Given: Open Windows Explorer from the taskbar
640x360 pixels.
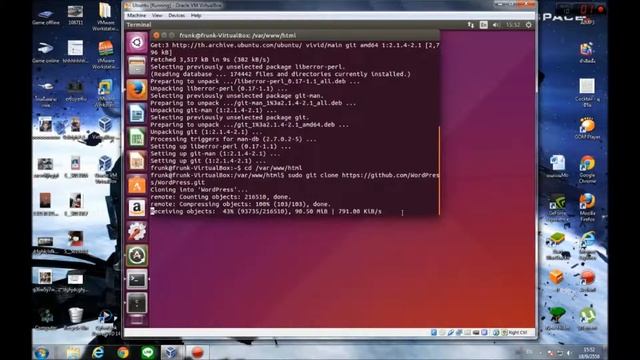Looking at the screenshot, I should point(73,353).
